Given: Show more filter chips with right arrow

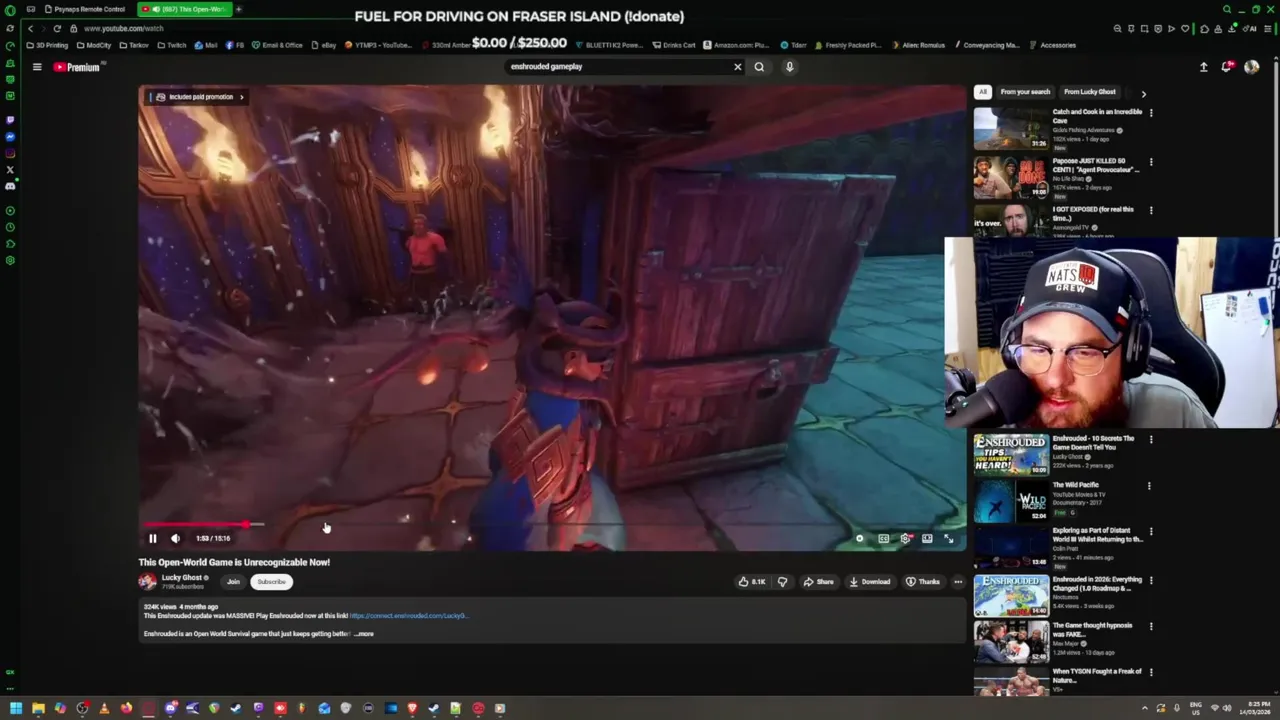Looking at the screenshot, I should [1144, 94].
